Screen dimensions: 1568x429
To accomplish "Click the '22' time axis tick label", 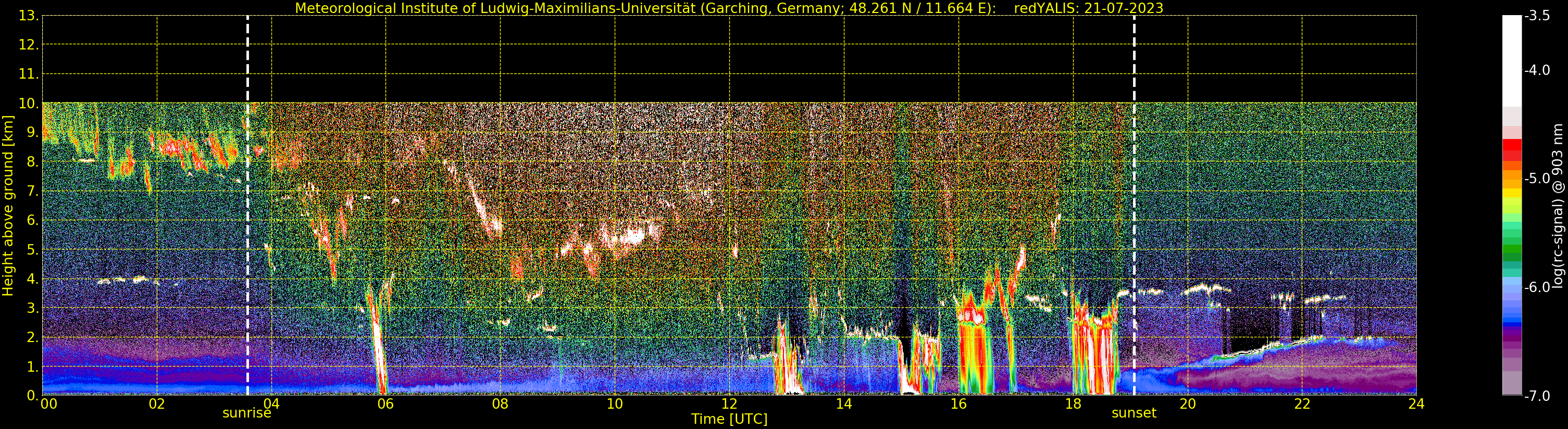I will click(1302, 404).
